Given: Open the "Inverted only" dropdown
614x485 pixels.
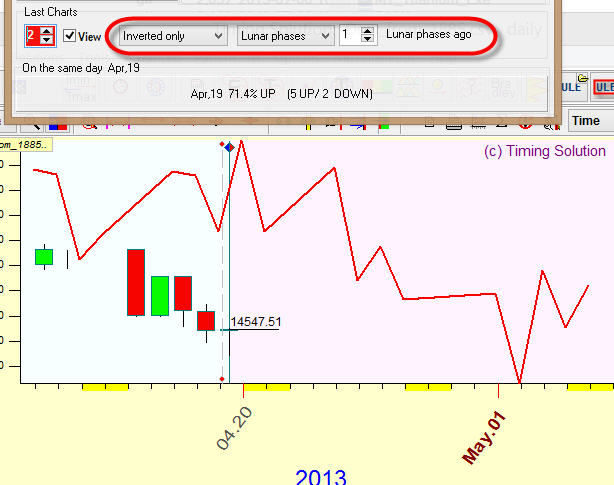Looking at the screenshot, I should pyautogui.click(x=173, y=36).
